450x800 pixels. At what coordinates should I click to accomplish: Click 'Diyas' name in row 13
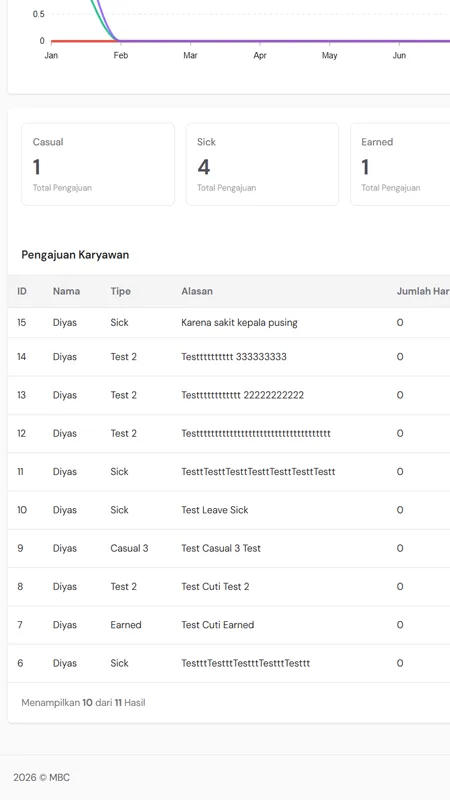[65, 395]
